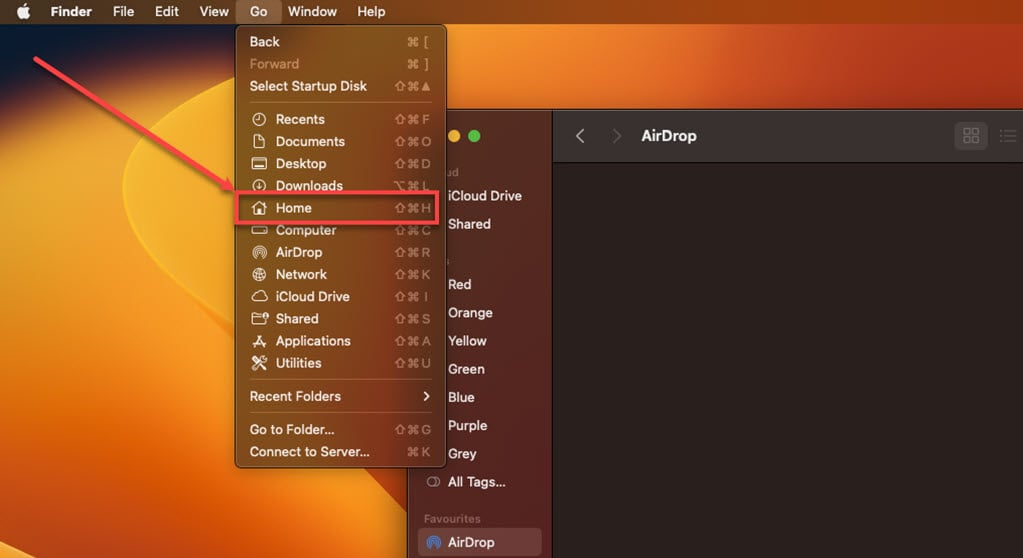Open Shared in Finder sidebar

pos(469,224)
